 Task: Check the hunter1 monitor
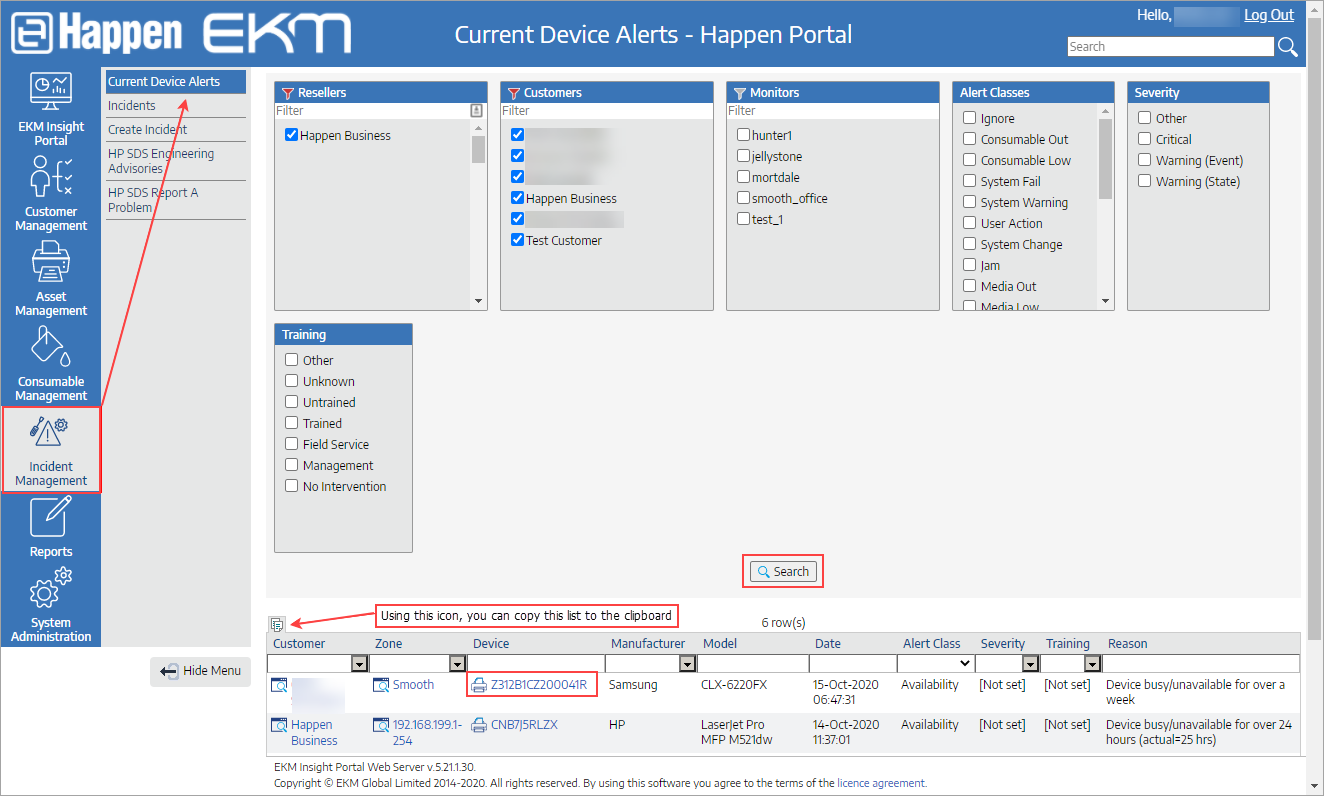click(744, 135)
